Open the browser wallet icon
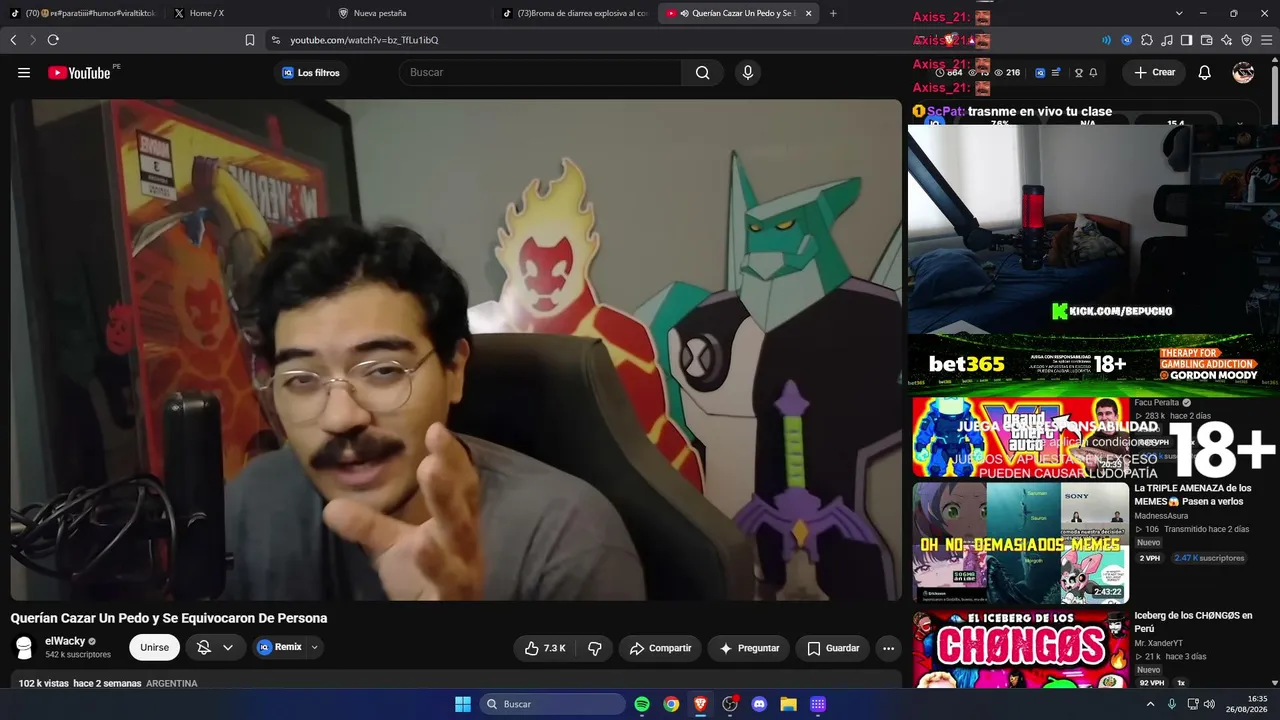 pyautogui.click(x=1206, y=40)
